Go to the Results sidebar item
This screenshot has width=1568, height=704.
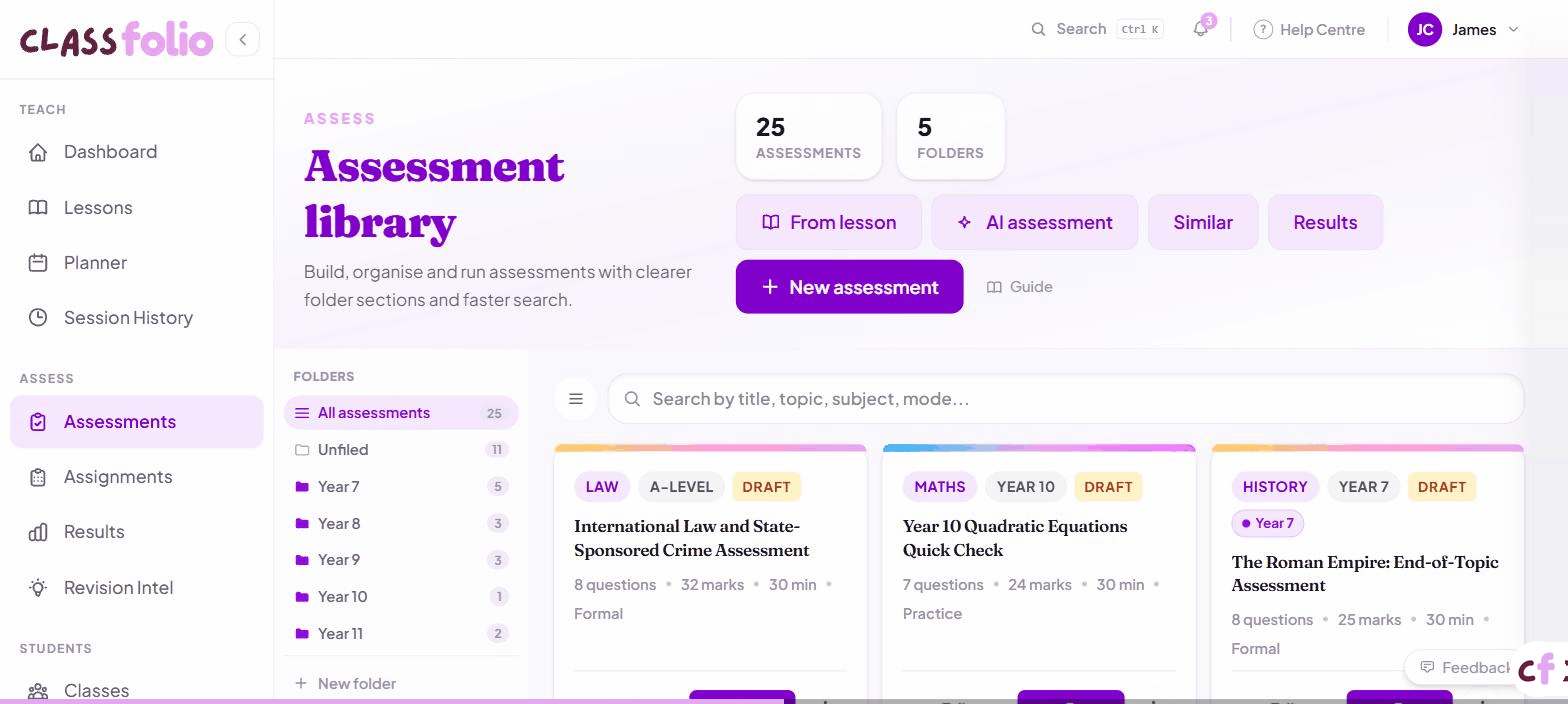click(137, 532)
